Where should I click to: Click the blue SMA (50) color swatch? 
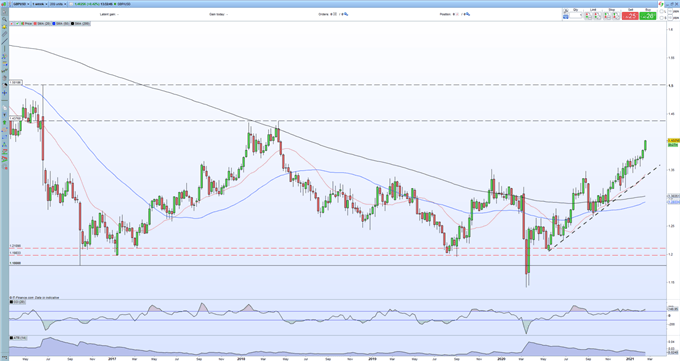[53, 23]
